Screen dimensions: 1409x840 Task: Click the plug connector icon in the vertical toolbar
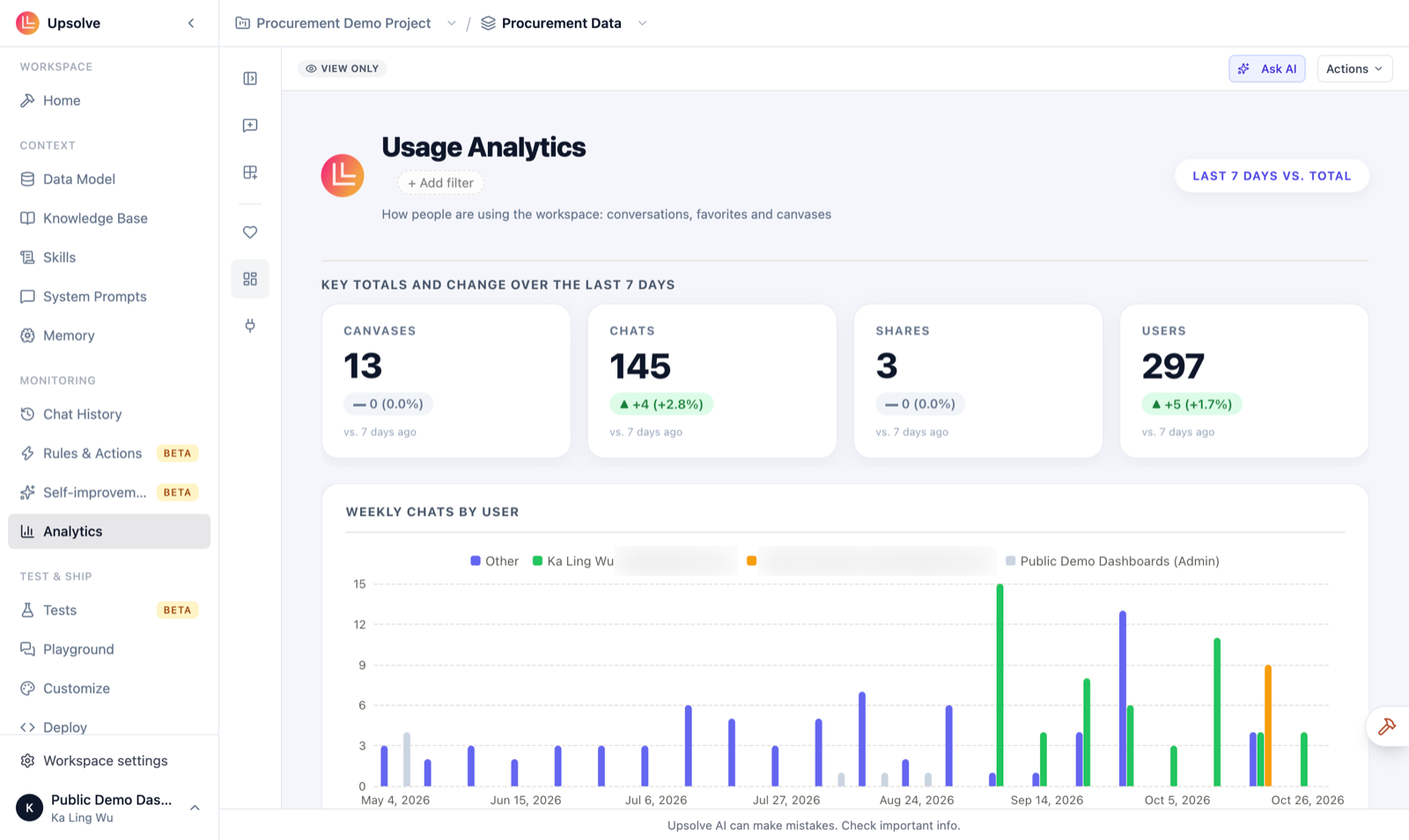[250, 326]
